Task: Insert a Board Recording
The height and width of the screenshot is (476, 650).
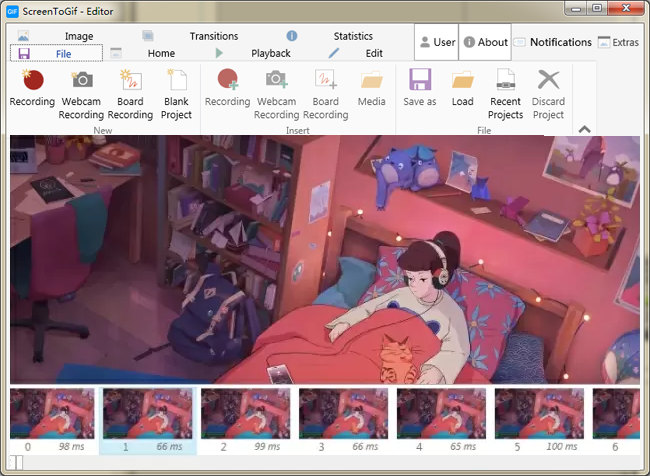Action: coord(325,95)
